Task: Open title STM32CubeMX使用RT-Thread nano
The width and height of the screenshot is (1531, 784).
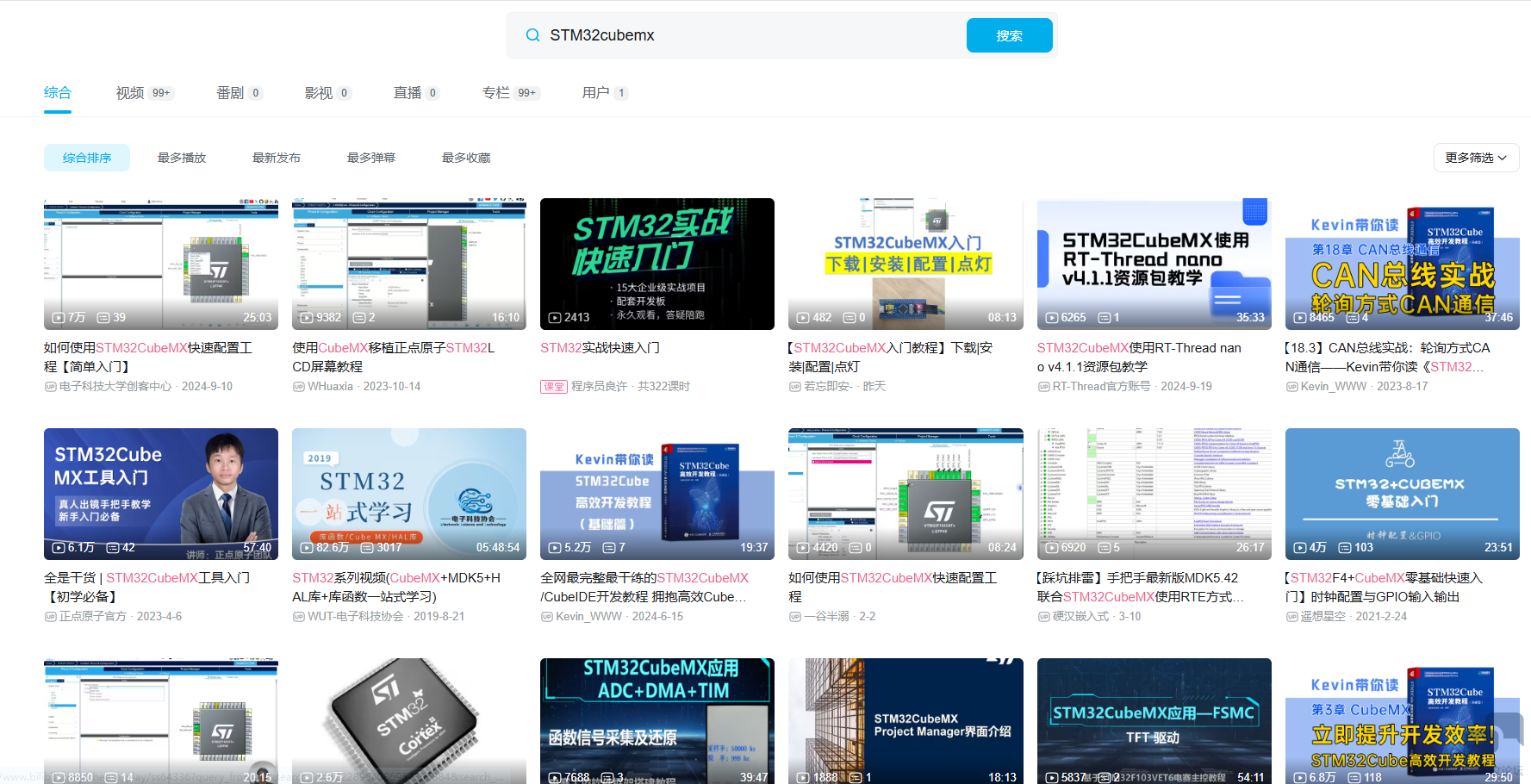Action: click(x=1139, y=358)
